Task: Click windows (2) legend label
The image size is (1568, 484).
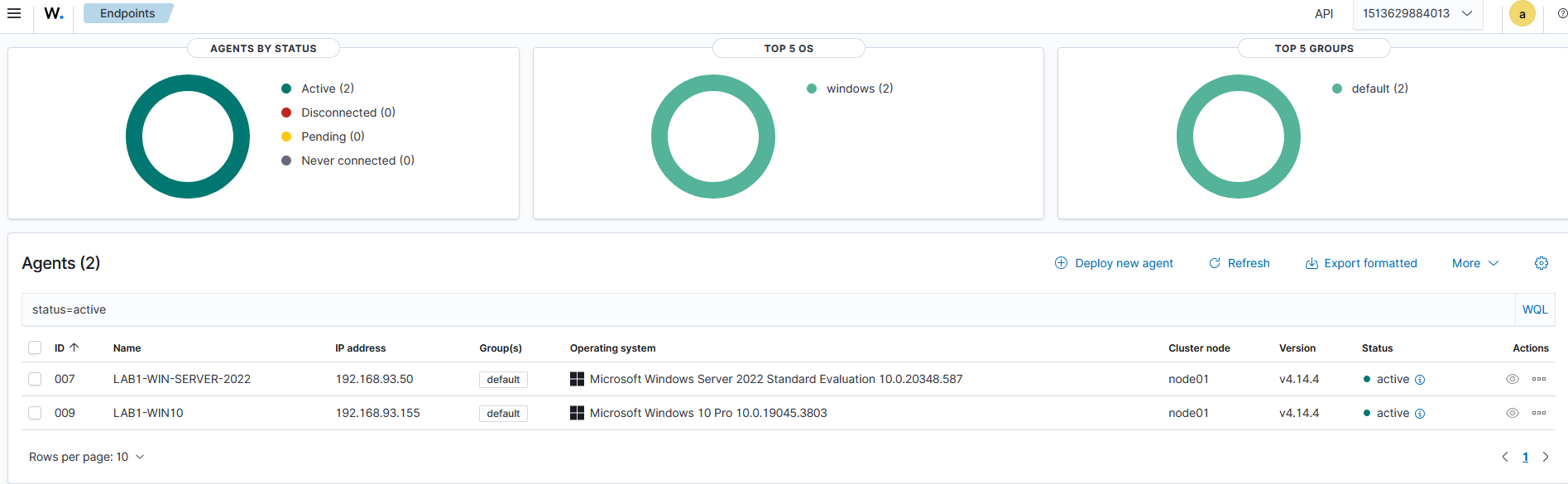Action: point(860,89)
